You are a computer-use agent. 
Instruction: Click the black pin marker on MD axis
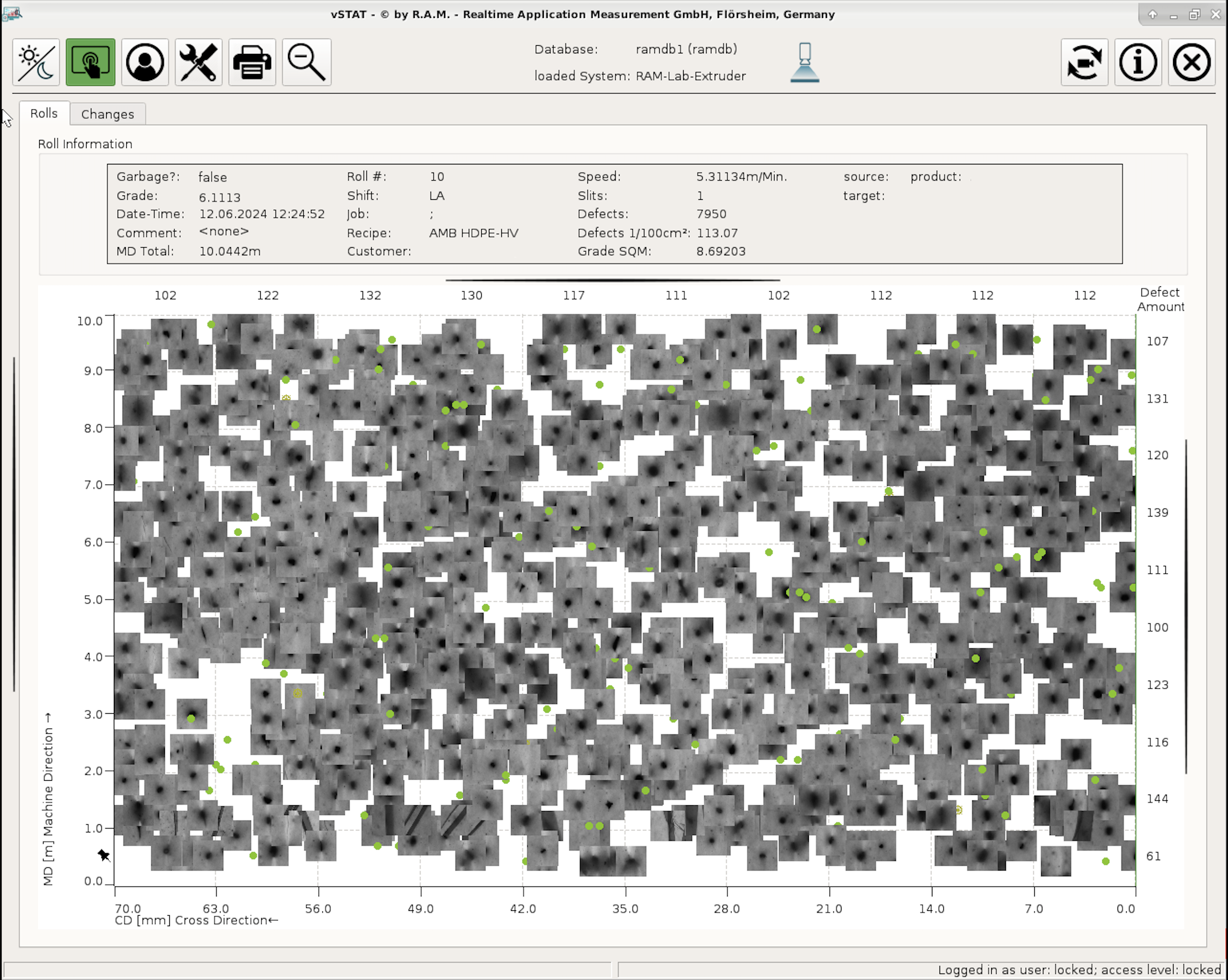[x=103, y=855]
